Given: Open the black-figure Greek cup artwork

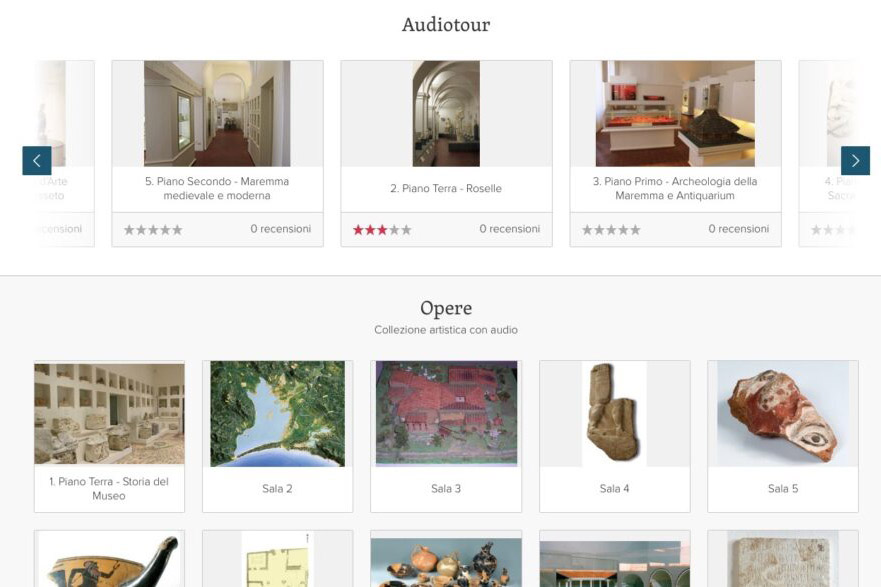Looking at the screenshot, I should (109, 559).
